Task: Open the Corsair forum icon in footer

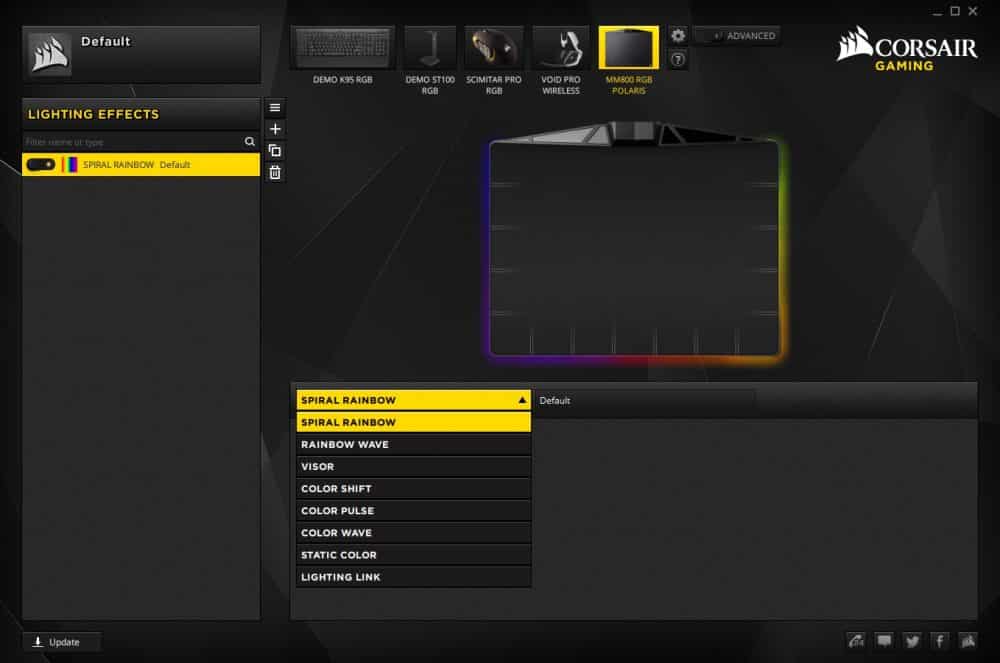Action: (x=856, y=641)
